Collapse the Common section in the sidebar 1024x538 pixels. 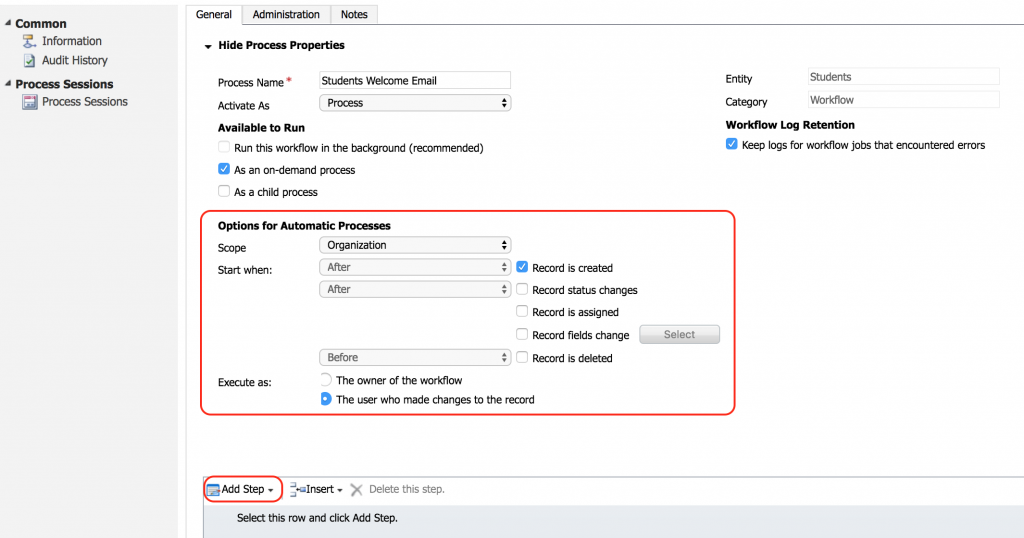(x=8, y=23)
